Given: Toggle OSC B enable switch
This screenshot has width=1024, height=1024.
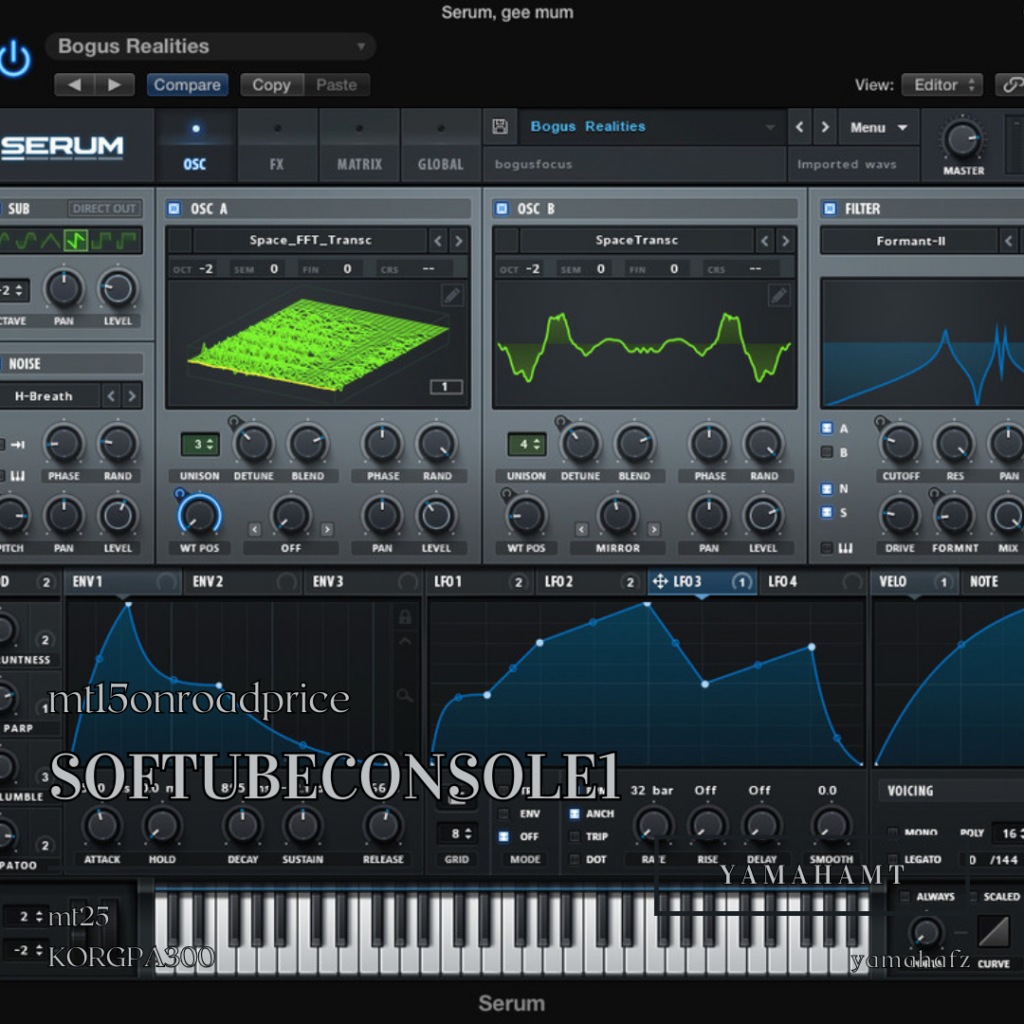Looking at the screenshot, I should pos(502,208).
